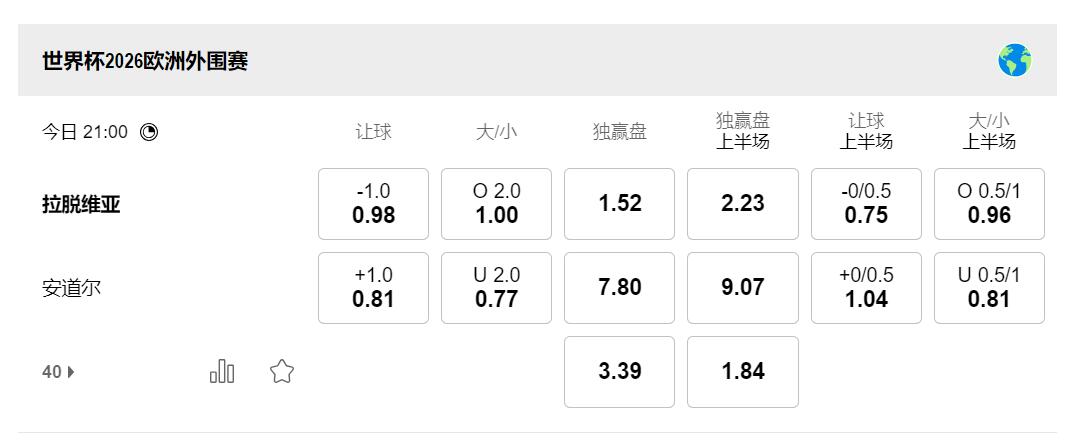
Task: Pick first-half Under 0.5/1 at 0.81
Action: (x=989, y=288)
